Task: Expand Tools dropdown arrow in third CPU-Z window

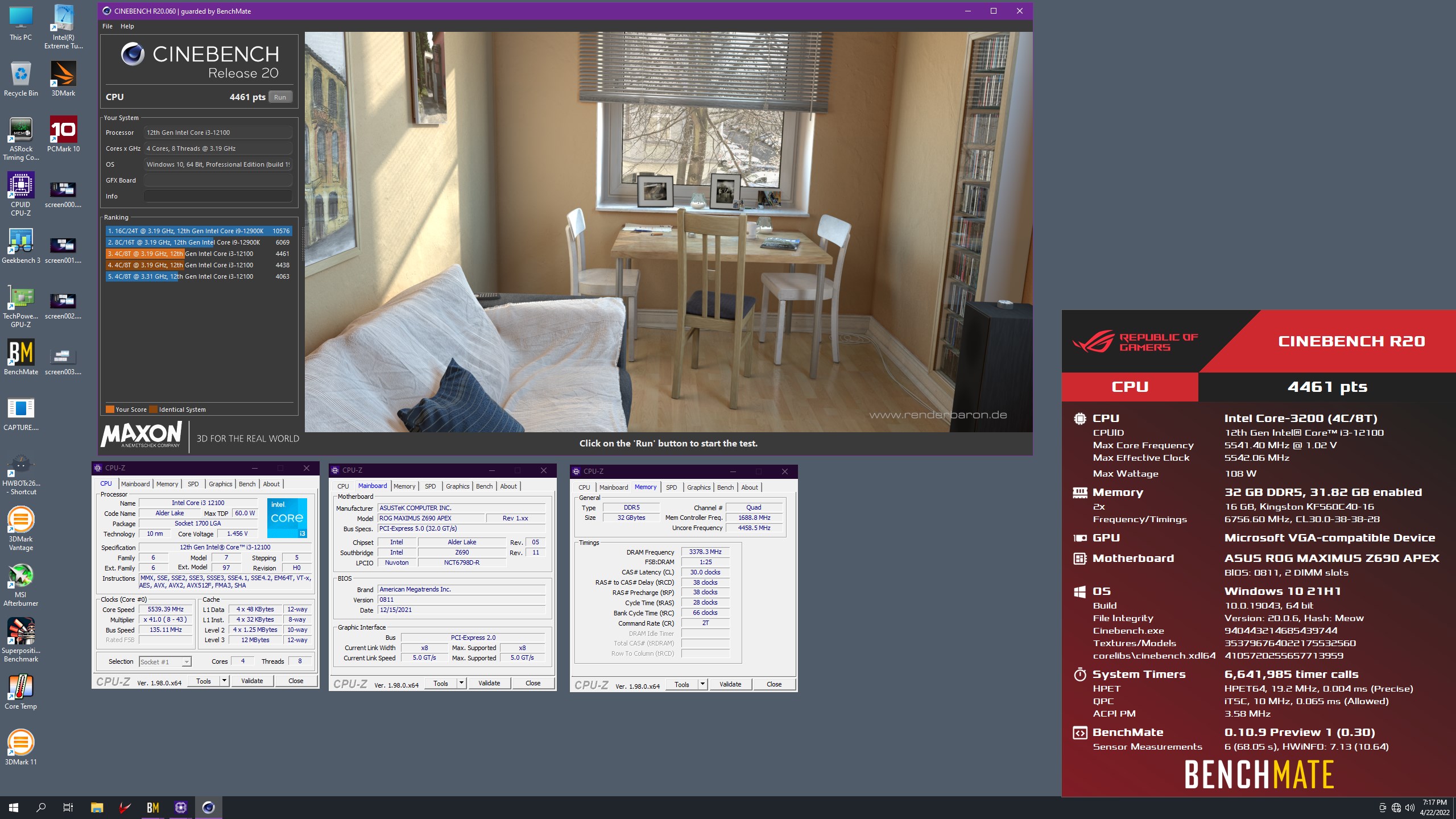Action: 702,684
